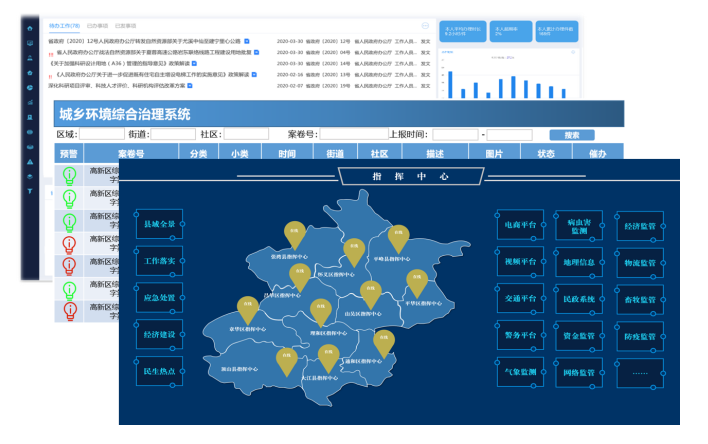Viewport: 708px width, 444px height.
Task: Open the circular more-options icon beside the task tabs
Action: (x=425, y=26)
